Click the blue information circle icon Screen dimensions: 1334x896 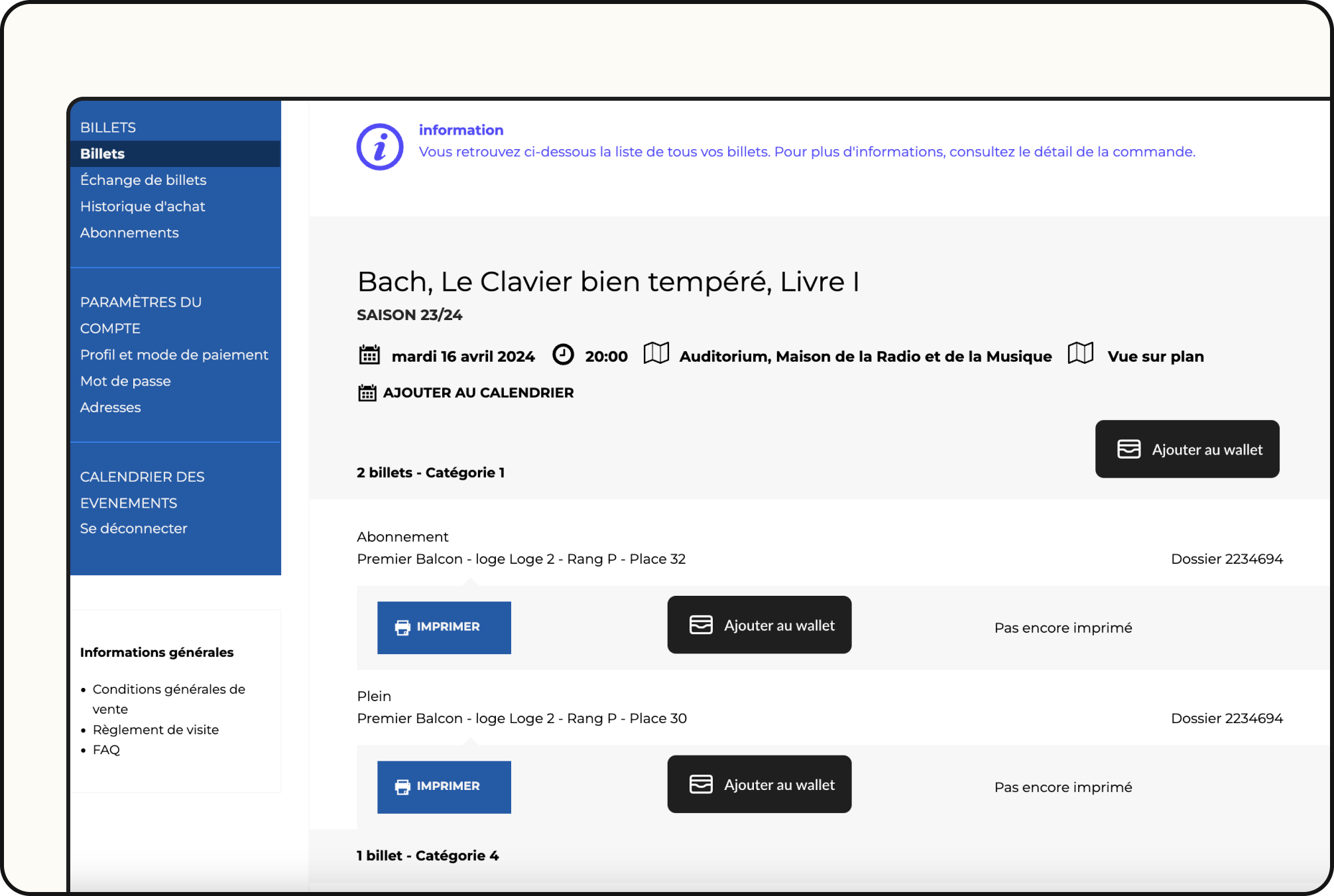[380, 146]
